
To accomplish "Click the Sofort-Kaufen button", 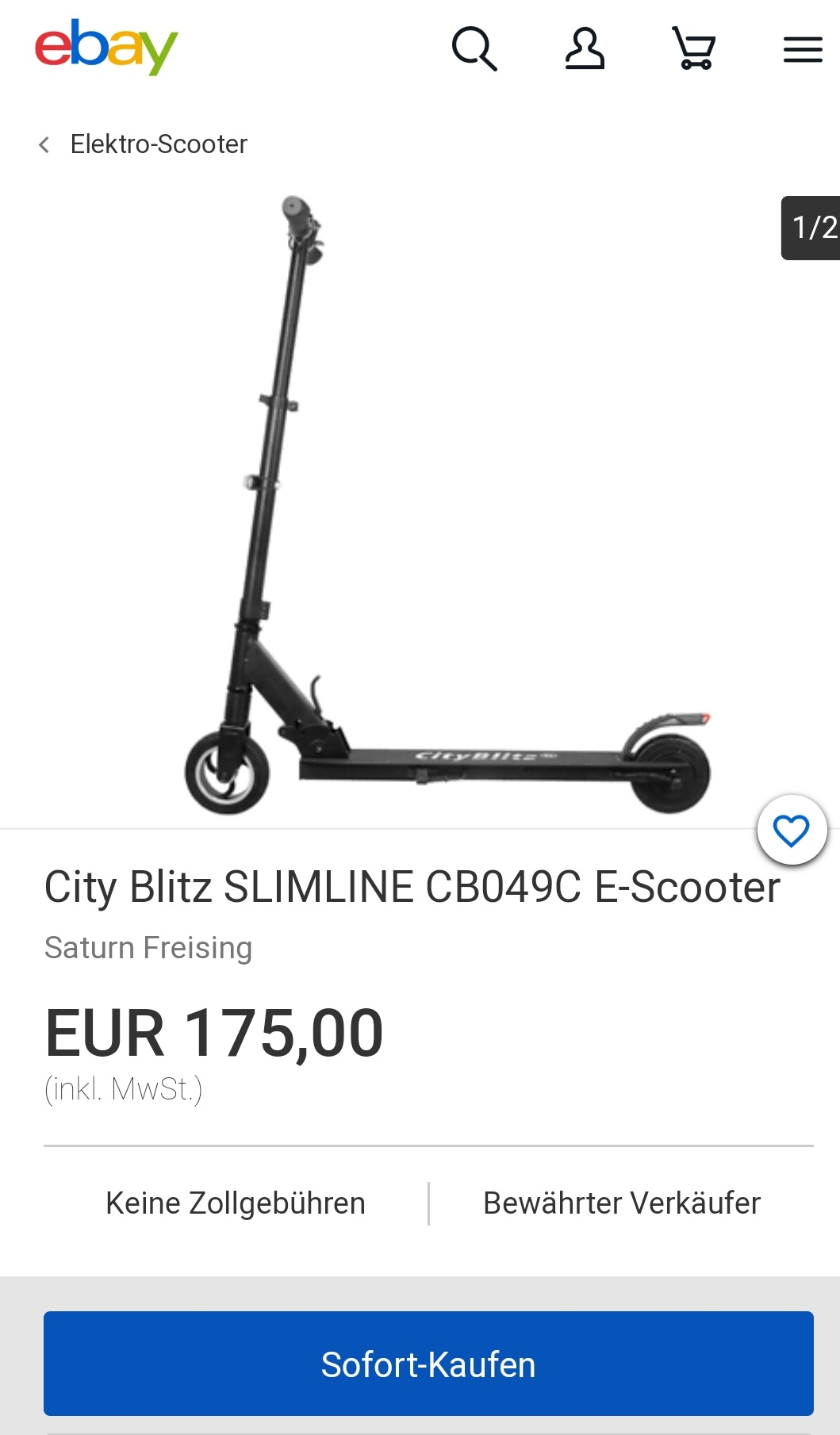I will (428, 1364).
